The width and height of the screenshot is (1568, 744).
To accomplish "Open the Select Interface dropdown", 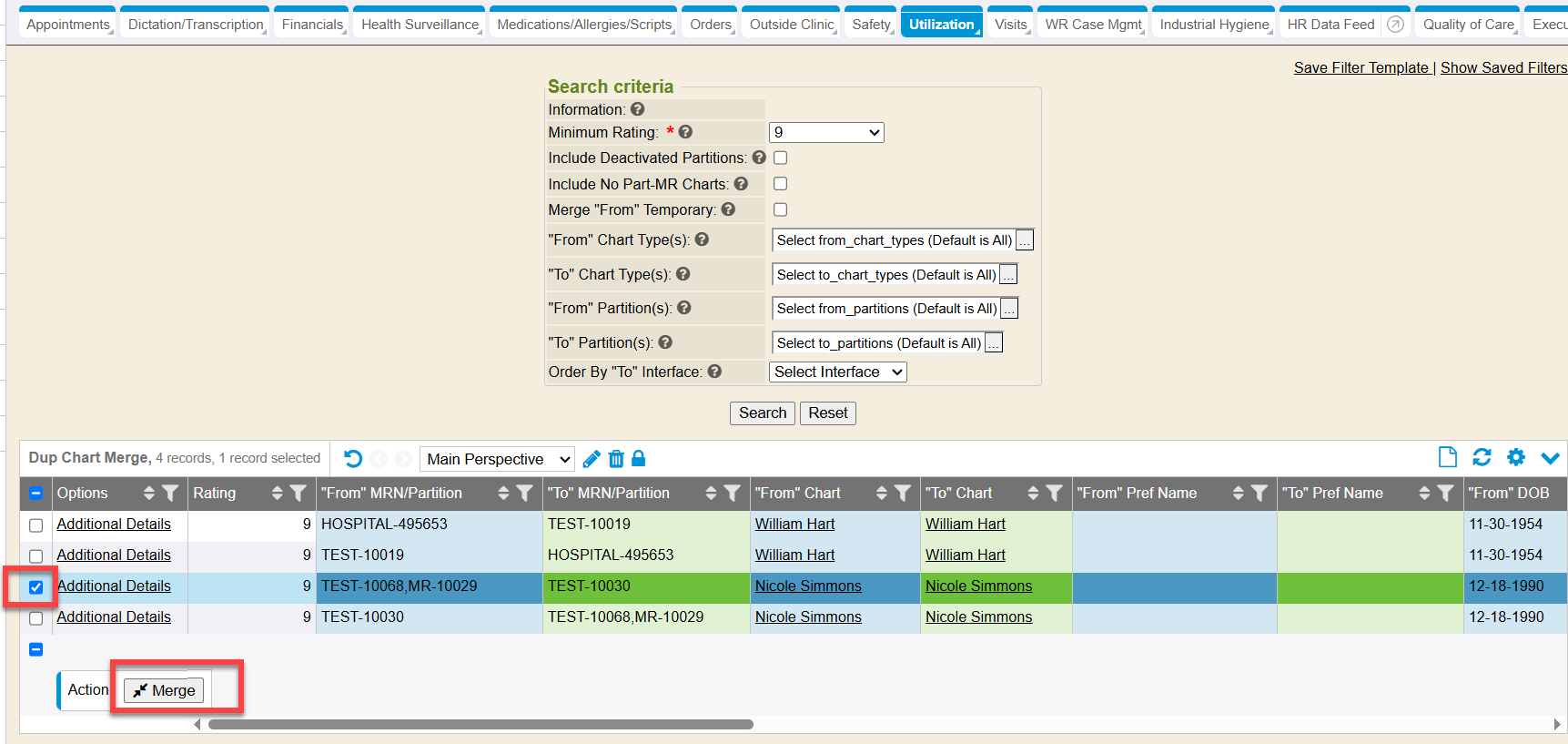I will coord(837,372).
